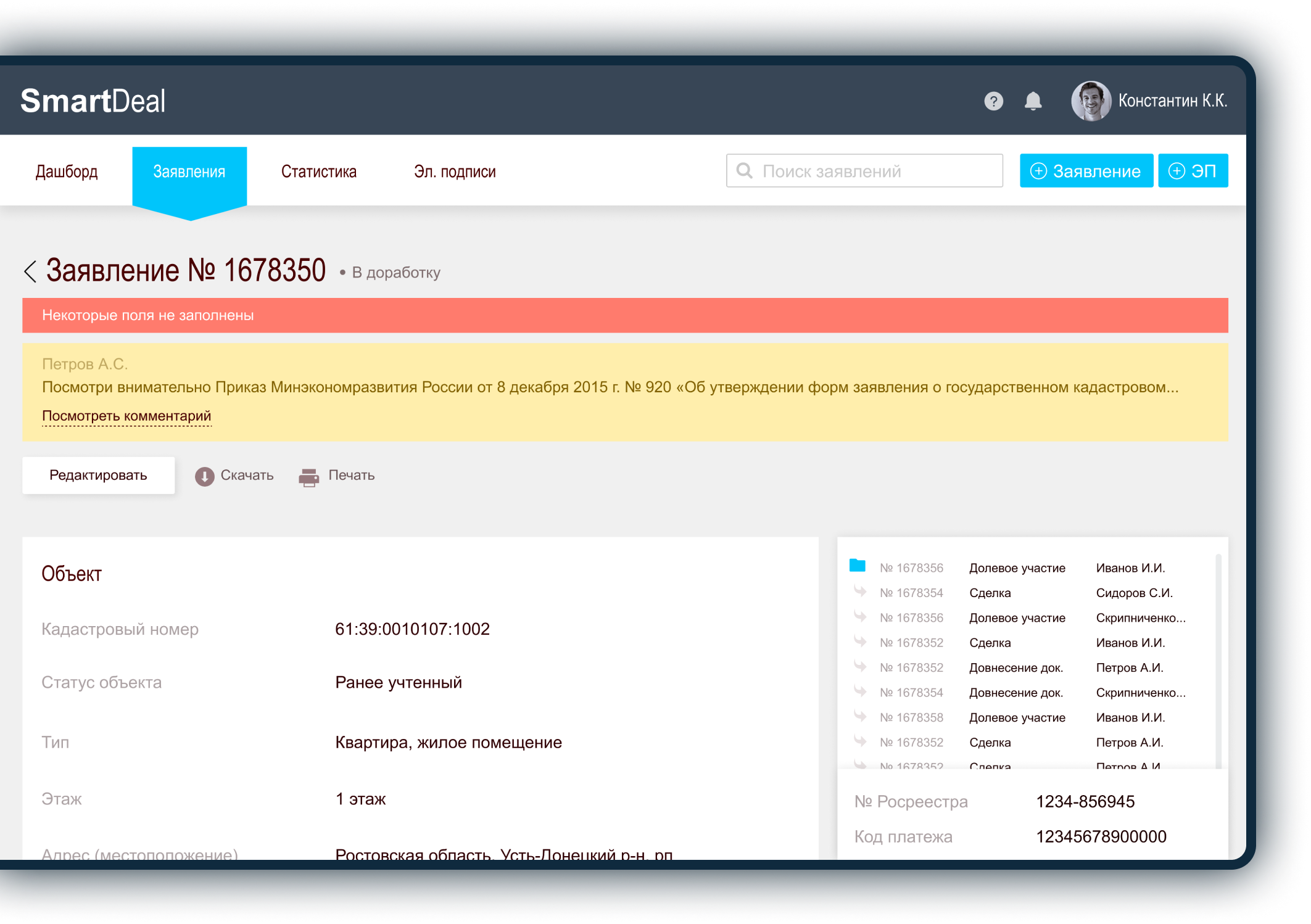1311x924 pixels.
Task: Open the Статистика tab
Action: pyautogui.click(x=318, y=171)
